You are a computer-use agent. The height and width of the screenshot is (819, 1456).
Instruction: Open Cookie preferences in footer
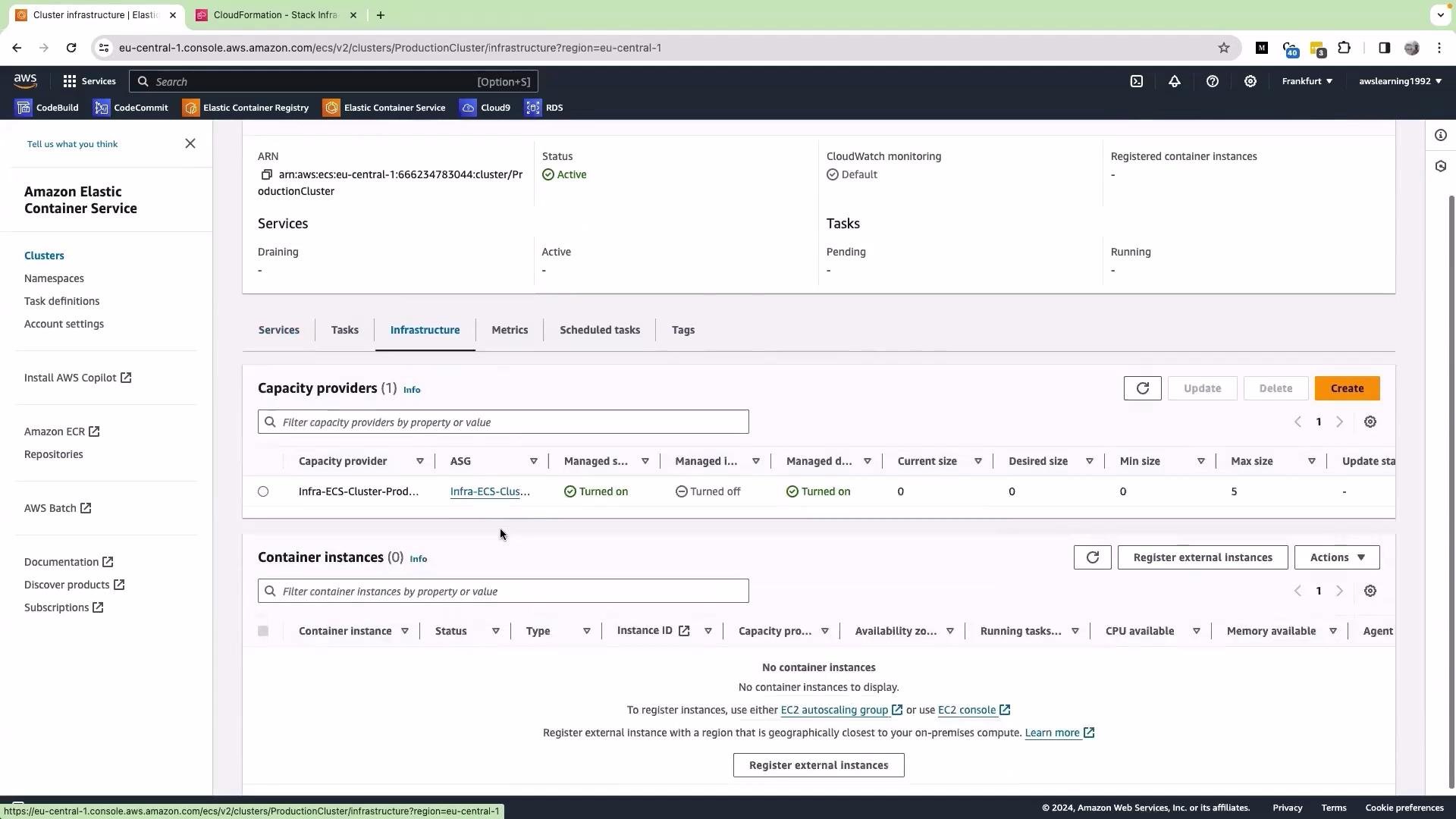click(x=1404, y=808)
